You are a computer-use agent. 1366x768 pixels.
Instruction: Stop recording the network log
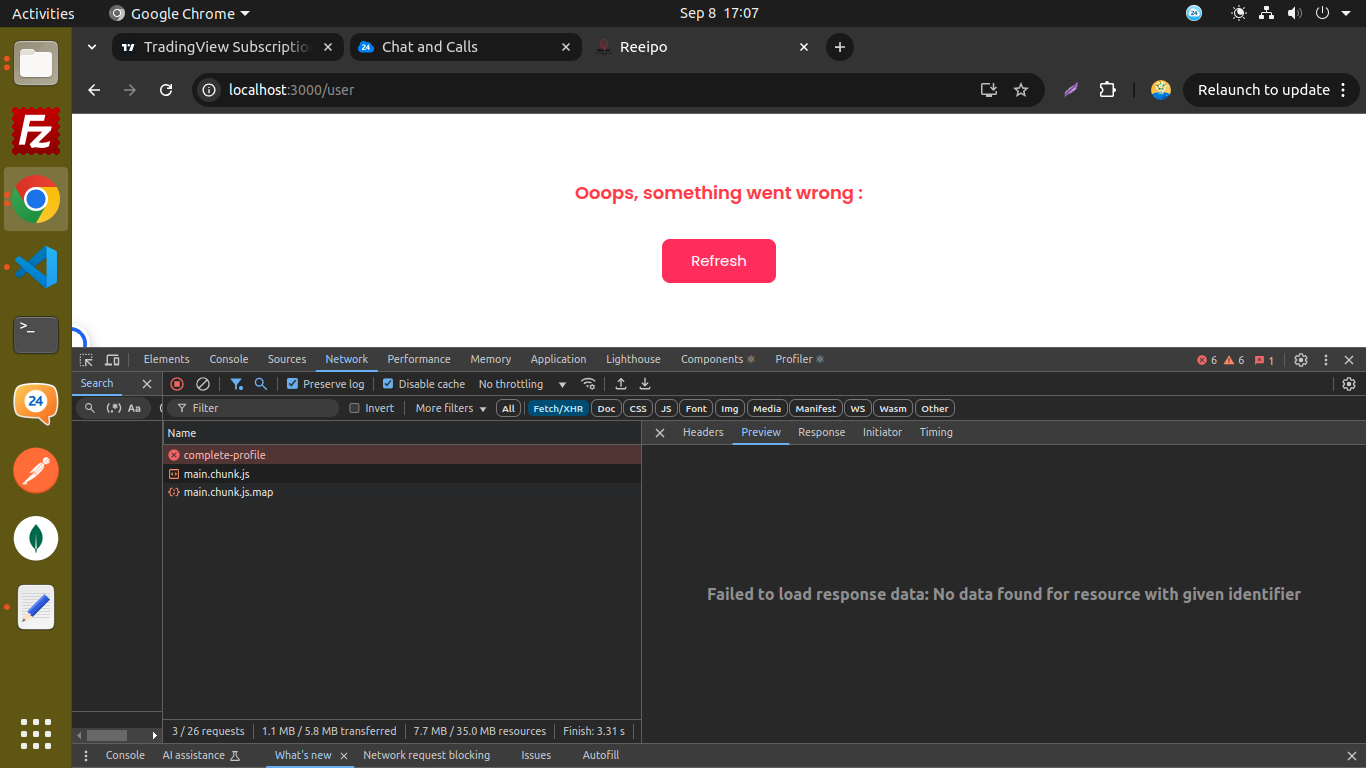(x=177, y=384)
